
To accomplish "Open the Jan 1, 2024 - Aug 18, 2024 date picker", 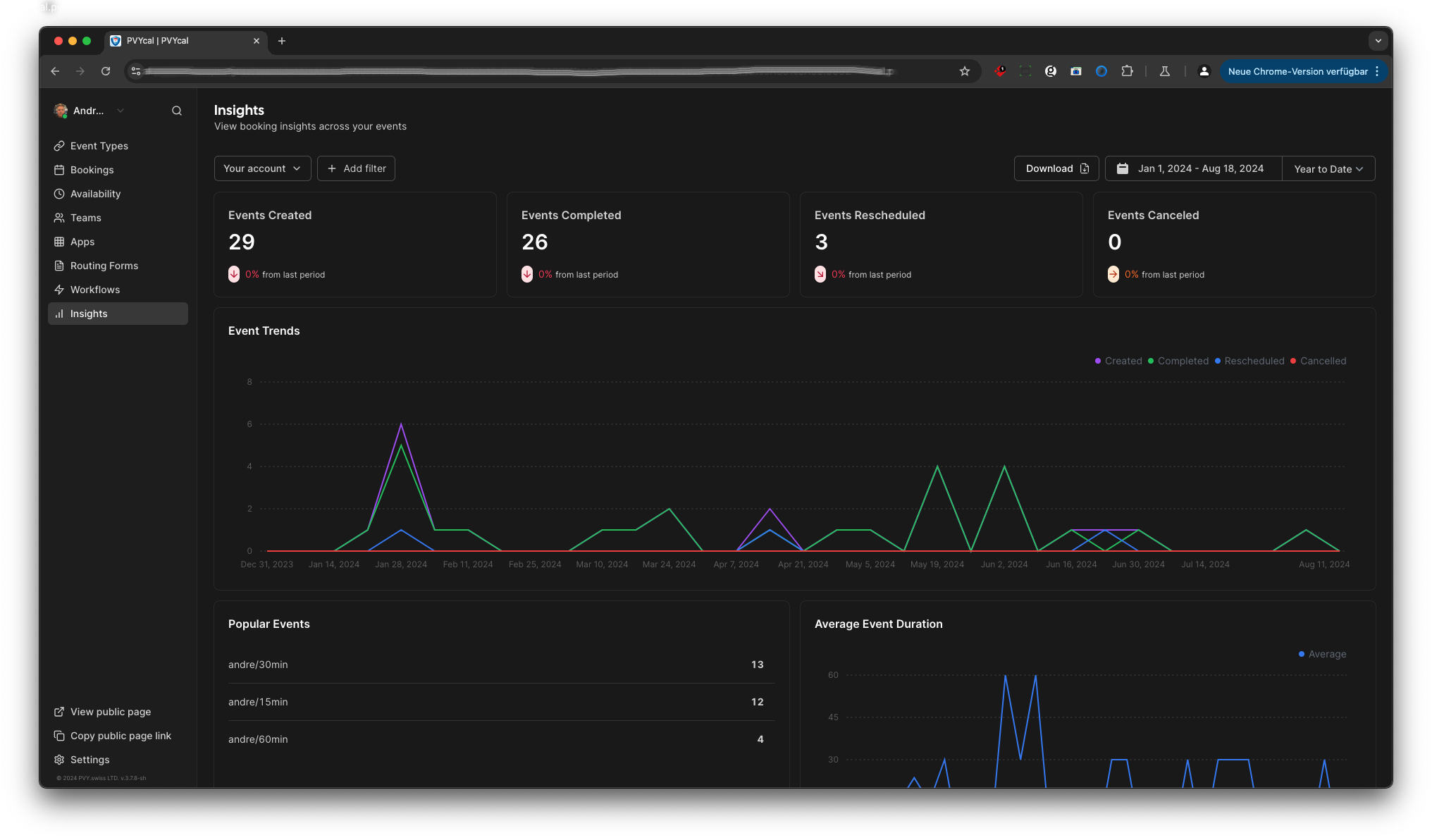I will [x=1193, y=168].
